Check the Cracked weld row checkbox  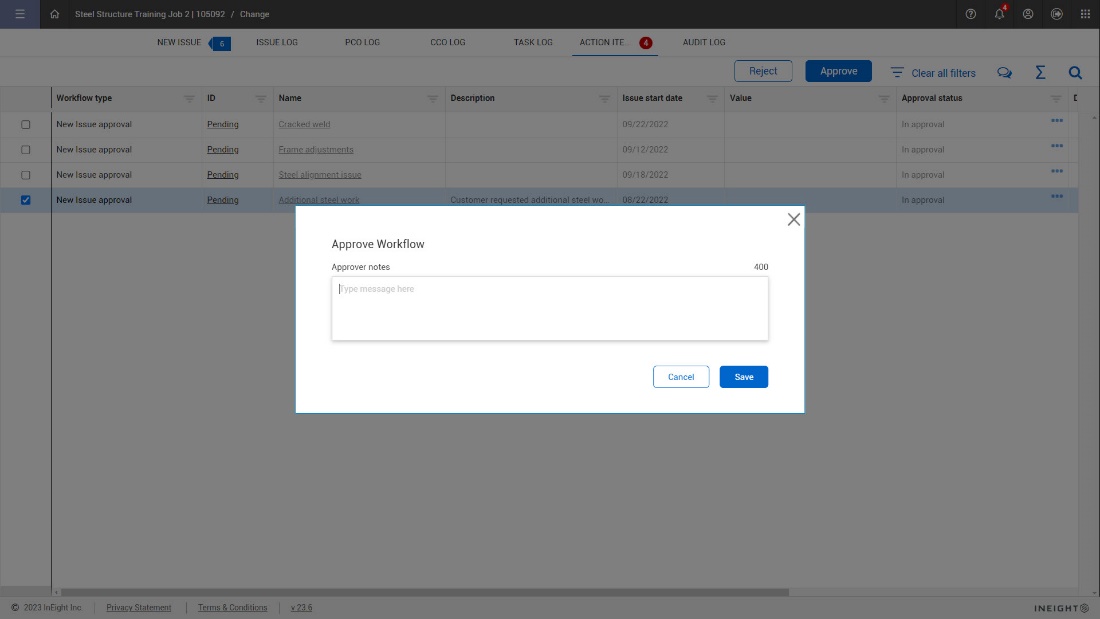tap(26, 125)
